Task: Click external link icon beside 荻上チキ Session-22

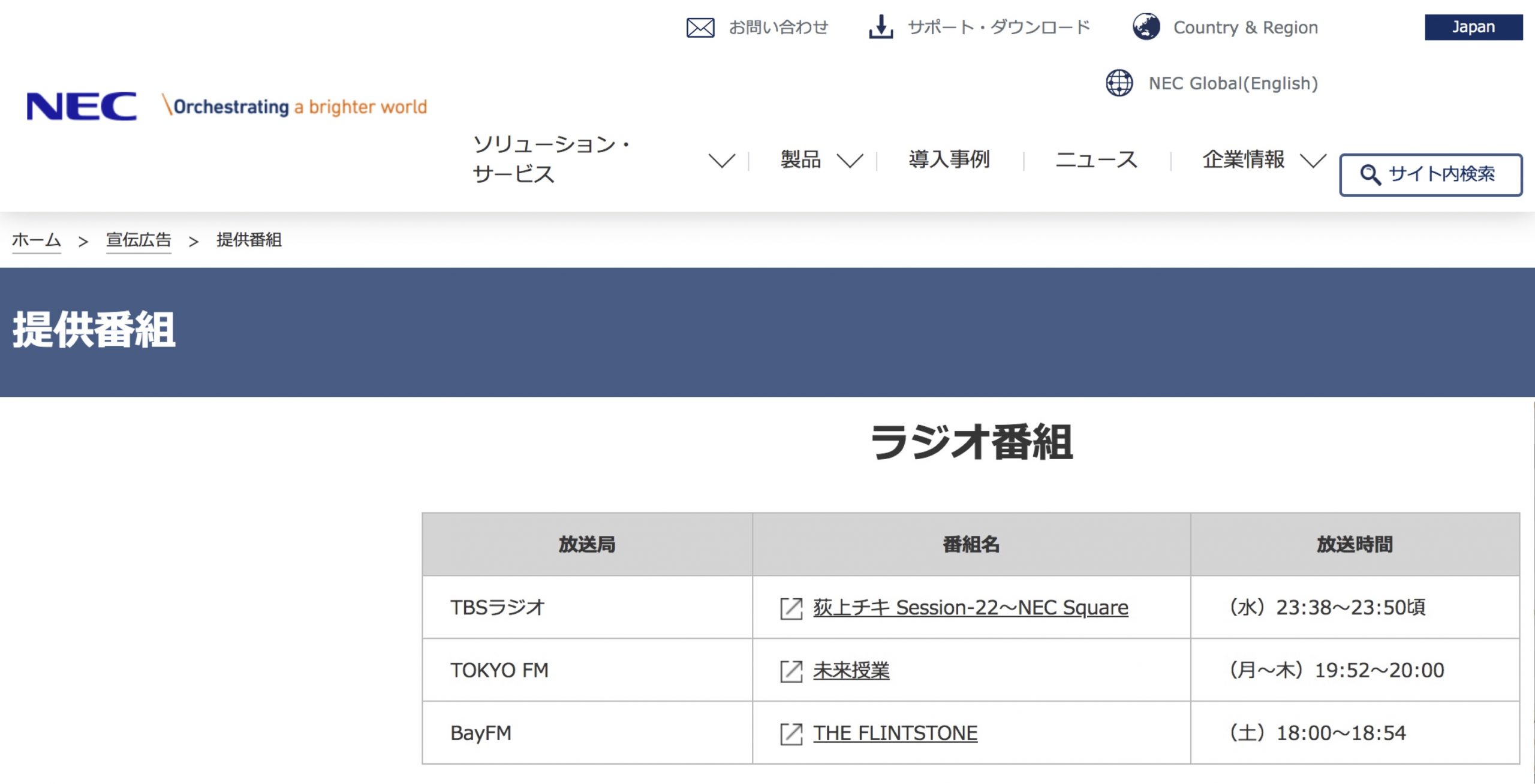Action: click(x=791, y=608)
